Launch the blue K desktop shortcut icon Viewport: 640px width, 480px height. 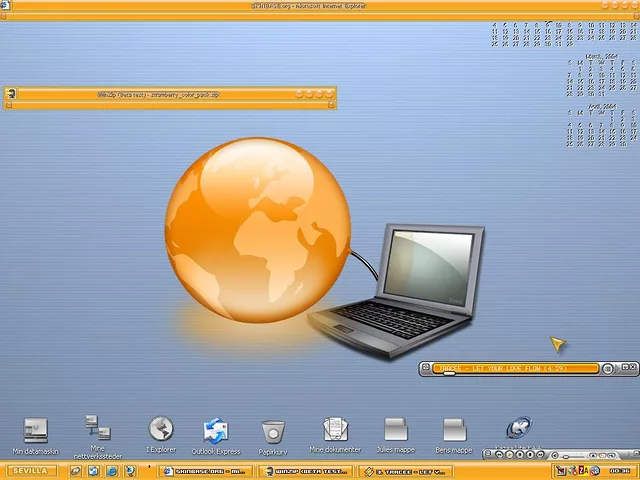tap(519, 427)
